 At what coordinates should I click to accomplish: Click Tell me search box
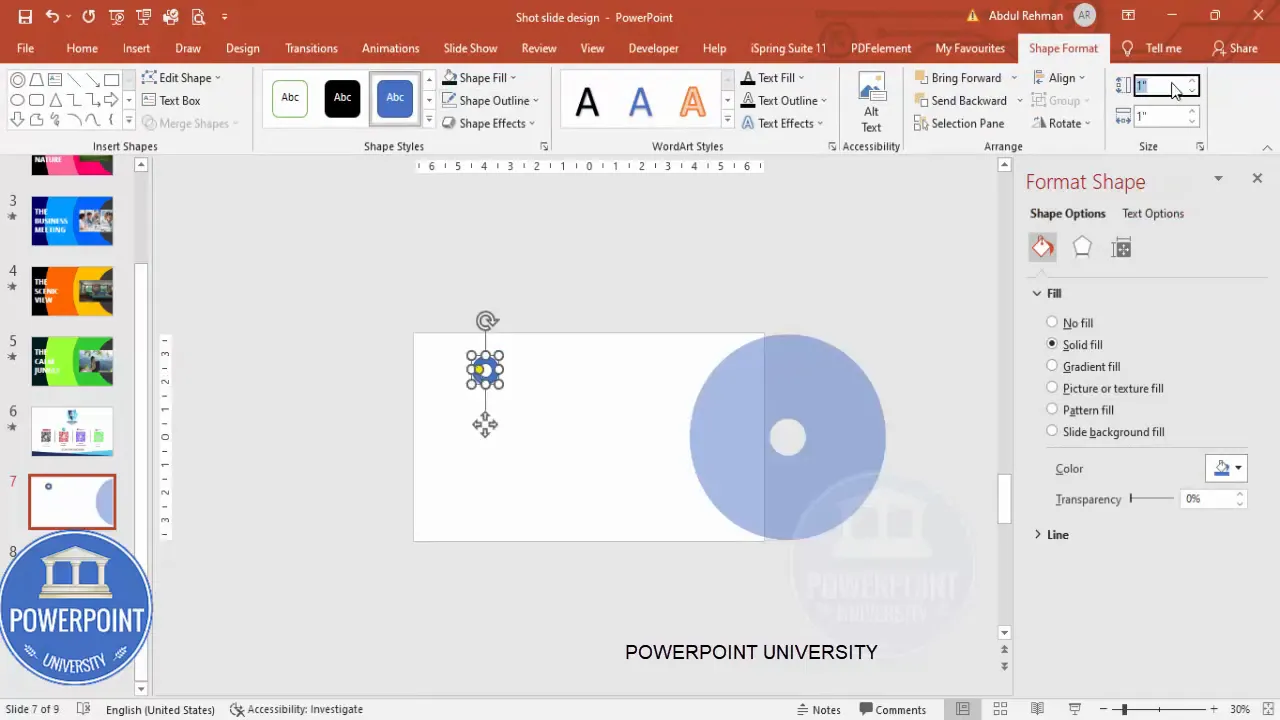pyautogui.click(x=1152, y=48)
